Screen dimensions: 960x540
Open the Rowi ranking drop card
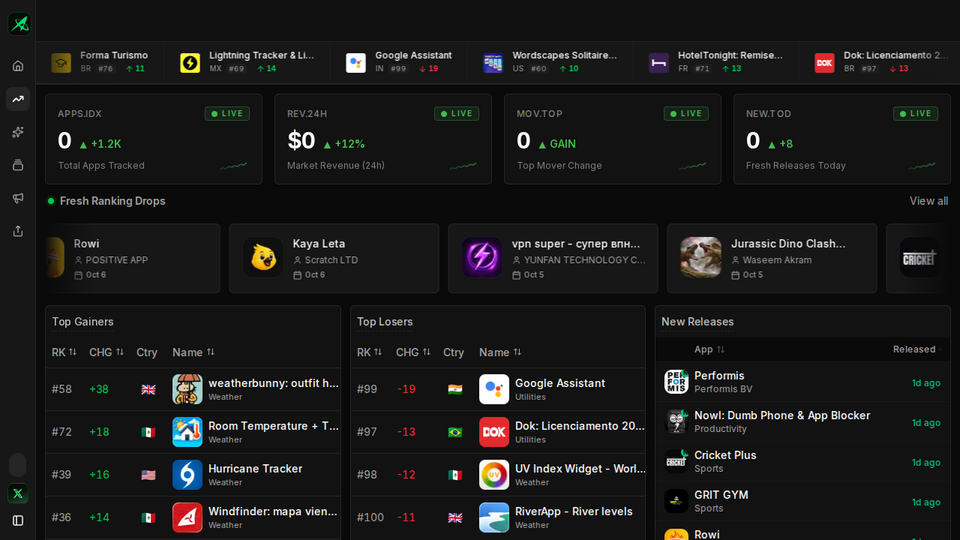[x=133, y=258]
